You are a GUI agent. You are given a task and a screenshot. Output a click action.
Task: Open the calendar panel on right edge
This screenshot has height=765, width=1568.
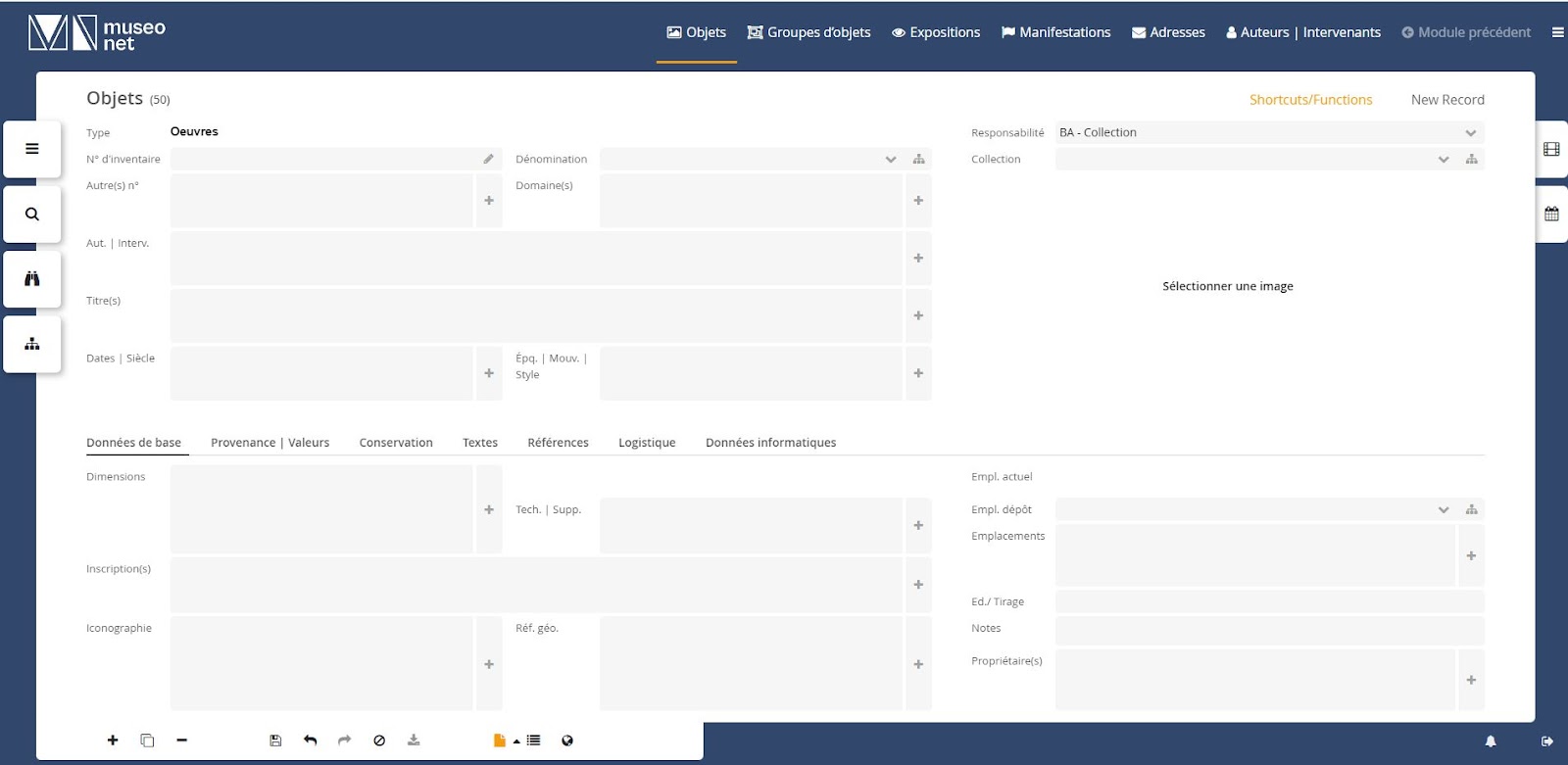point(1551,214)
